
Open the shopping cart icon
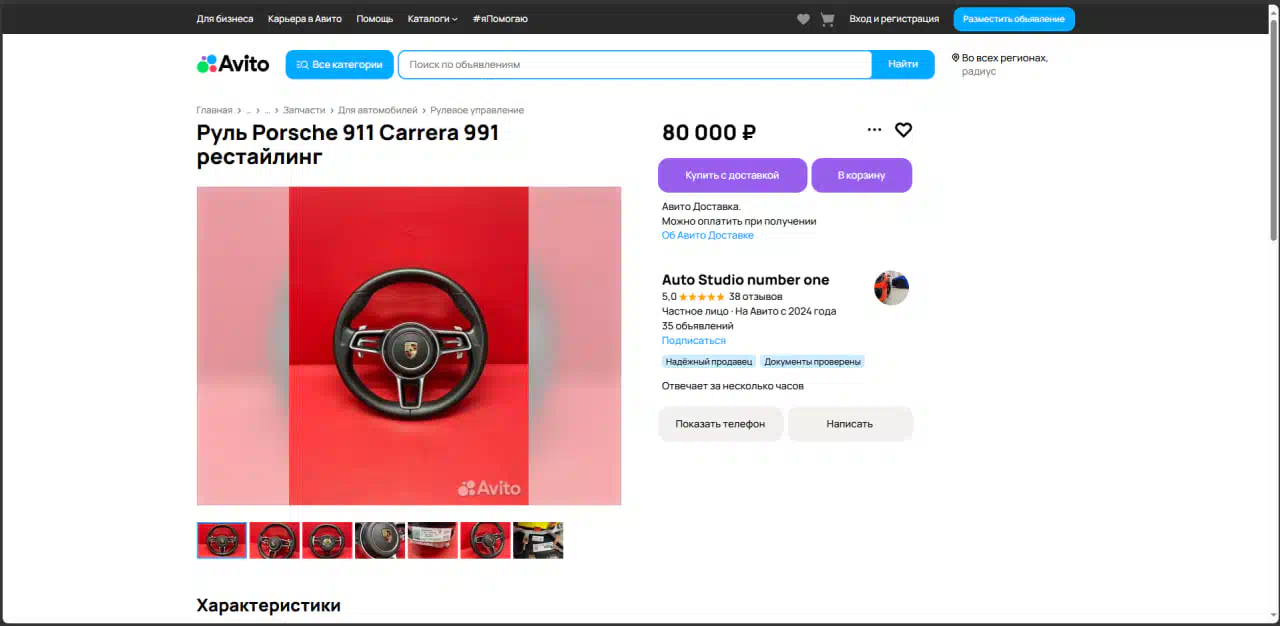click(x=827, y=19)
